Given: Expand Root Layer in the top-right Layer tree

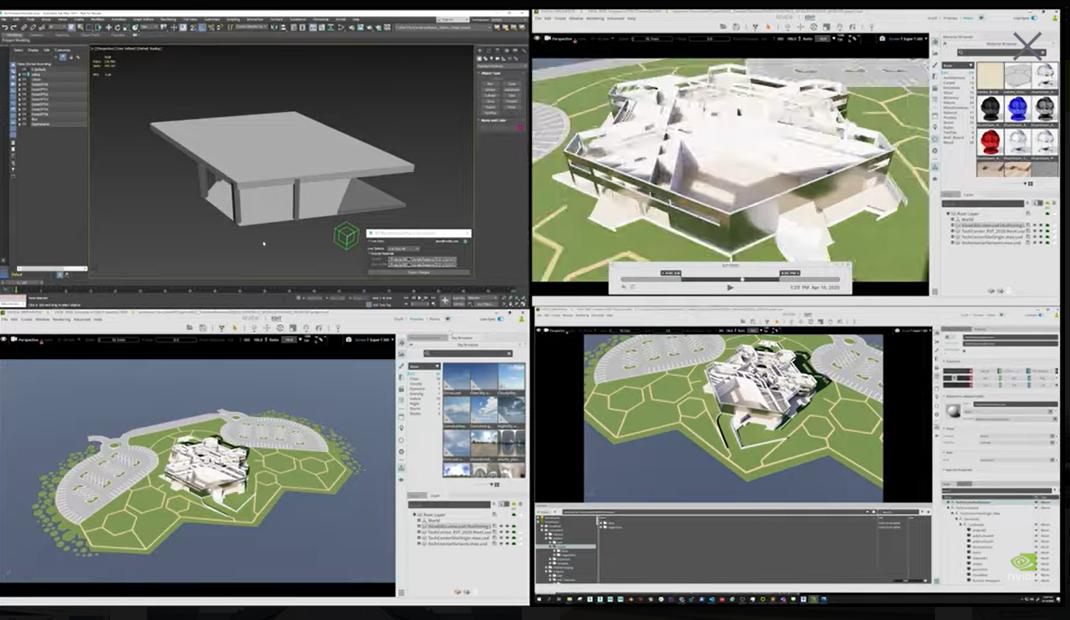Looking at the screenshot, I should 949,213.
